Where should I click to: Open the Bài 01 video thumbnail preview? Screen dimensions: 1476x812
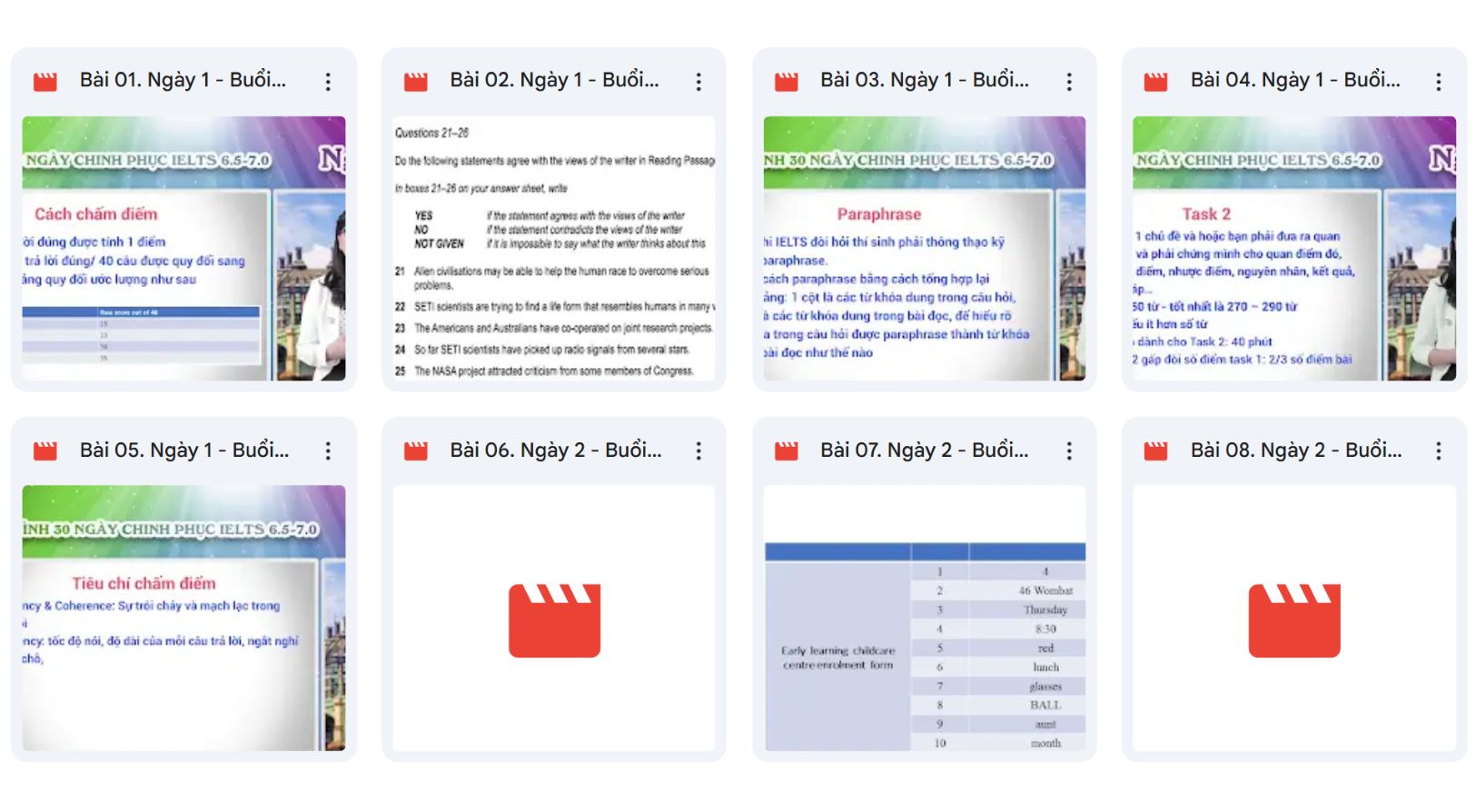coord(183,248)
